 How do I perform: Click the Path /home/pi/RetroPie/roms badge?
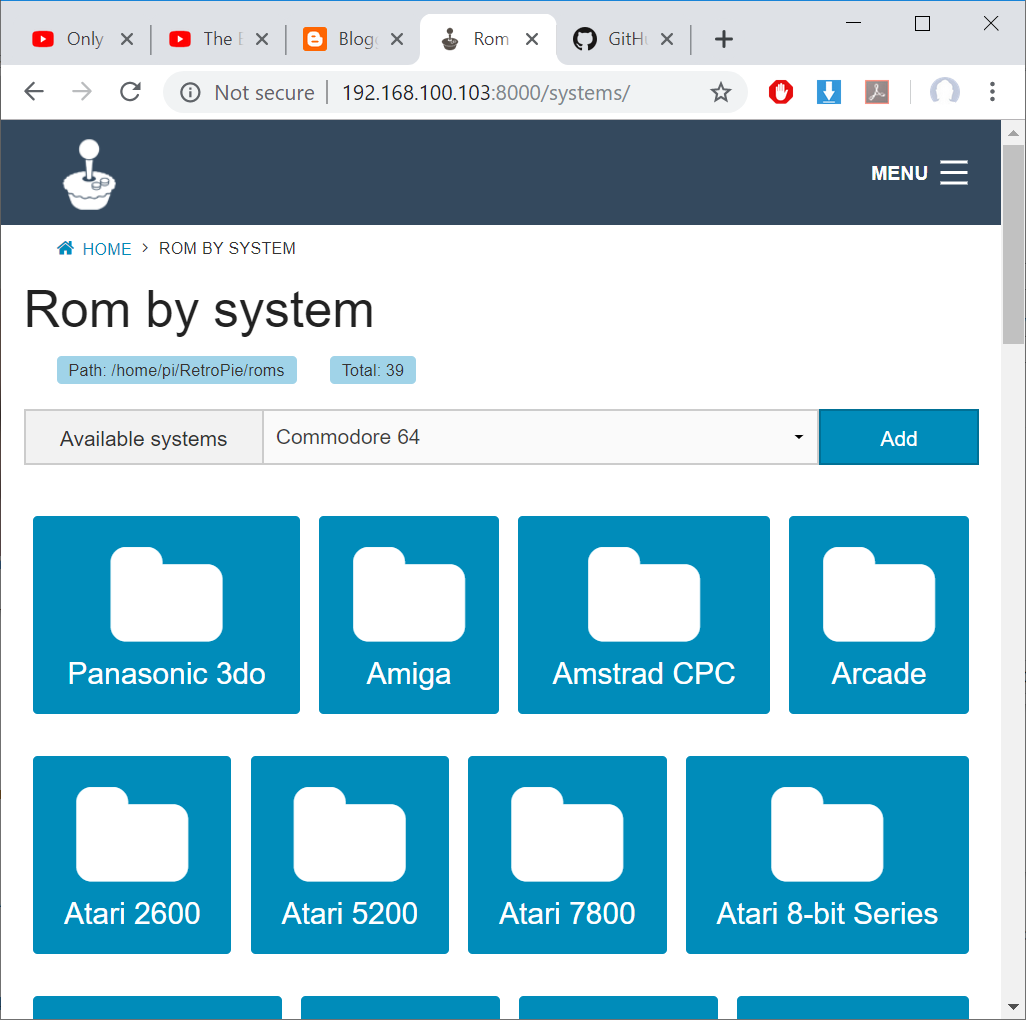pyautogui.click(x=177, y=370)
